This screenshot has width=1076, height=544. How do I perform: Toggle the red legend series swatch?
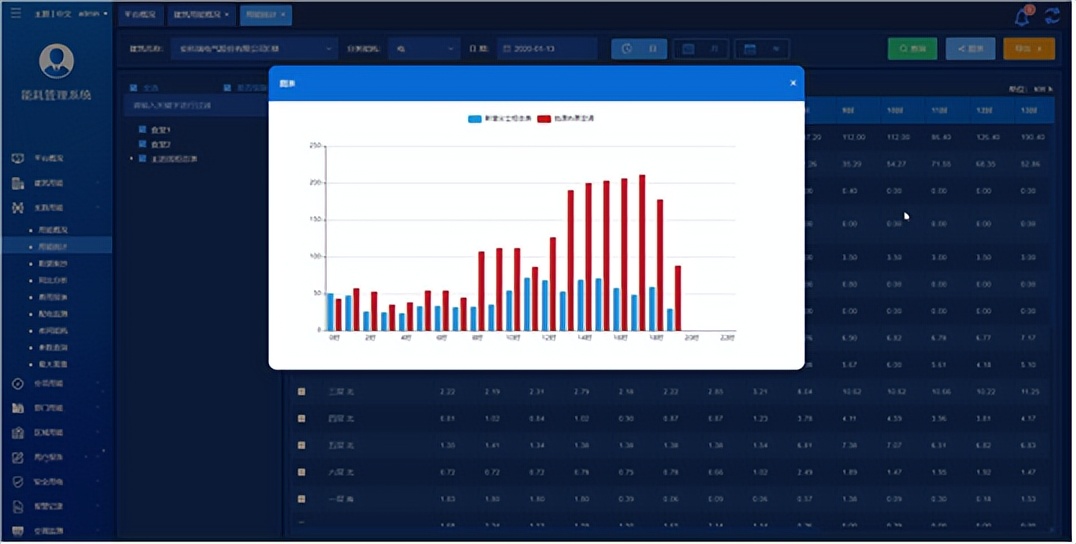tap(544, 119)
